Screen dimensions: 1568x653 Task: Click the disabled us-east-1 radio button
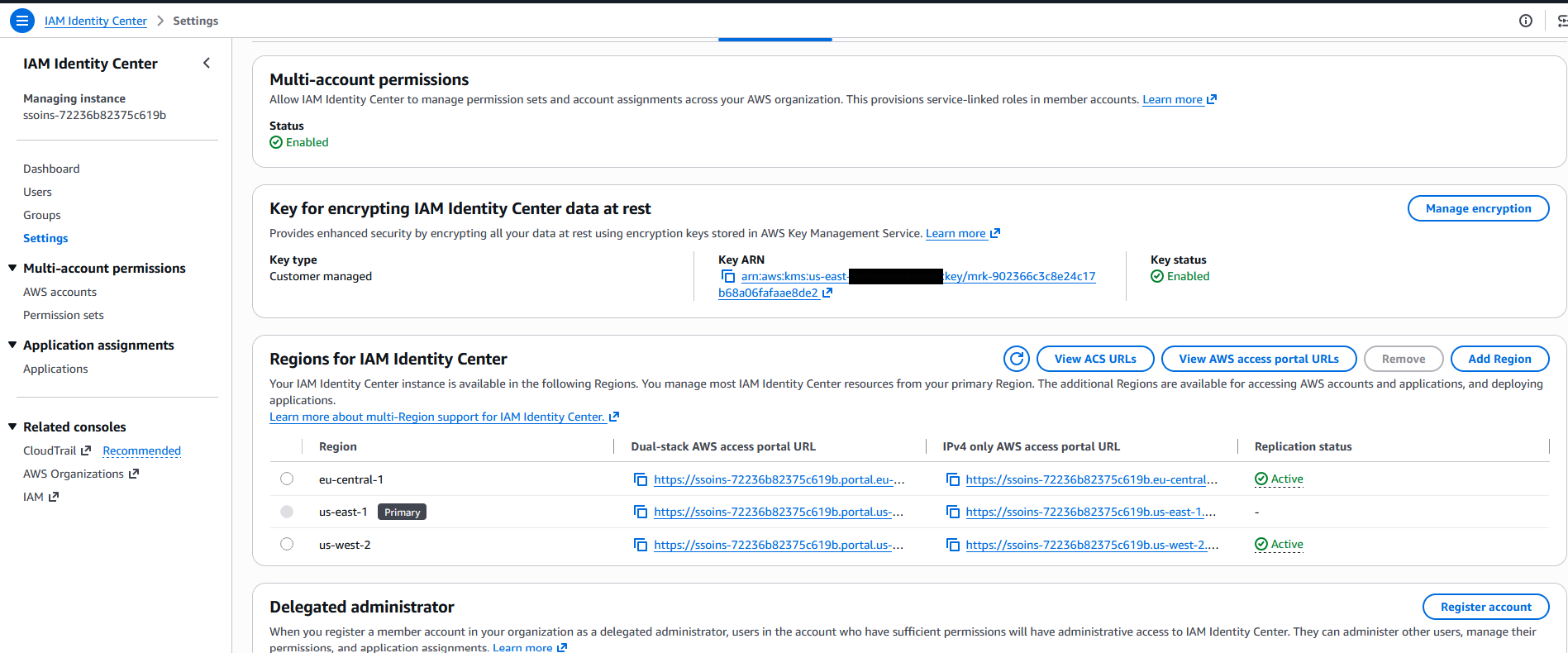click(x=287, y=512)
